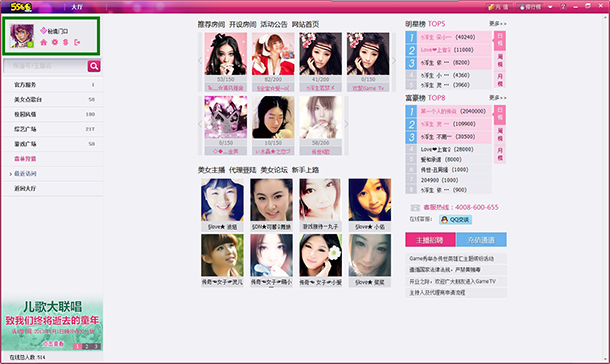The image size is (610, 364).
Task: Click right arrow of first recommended-room row
Action: point(394,60)
